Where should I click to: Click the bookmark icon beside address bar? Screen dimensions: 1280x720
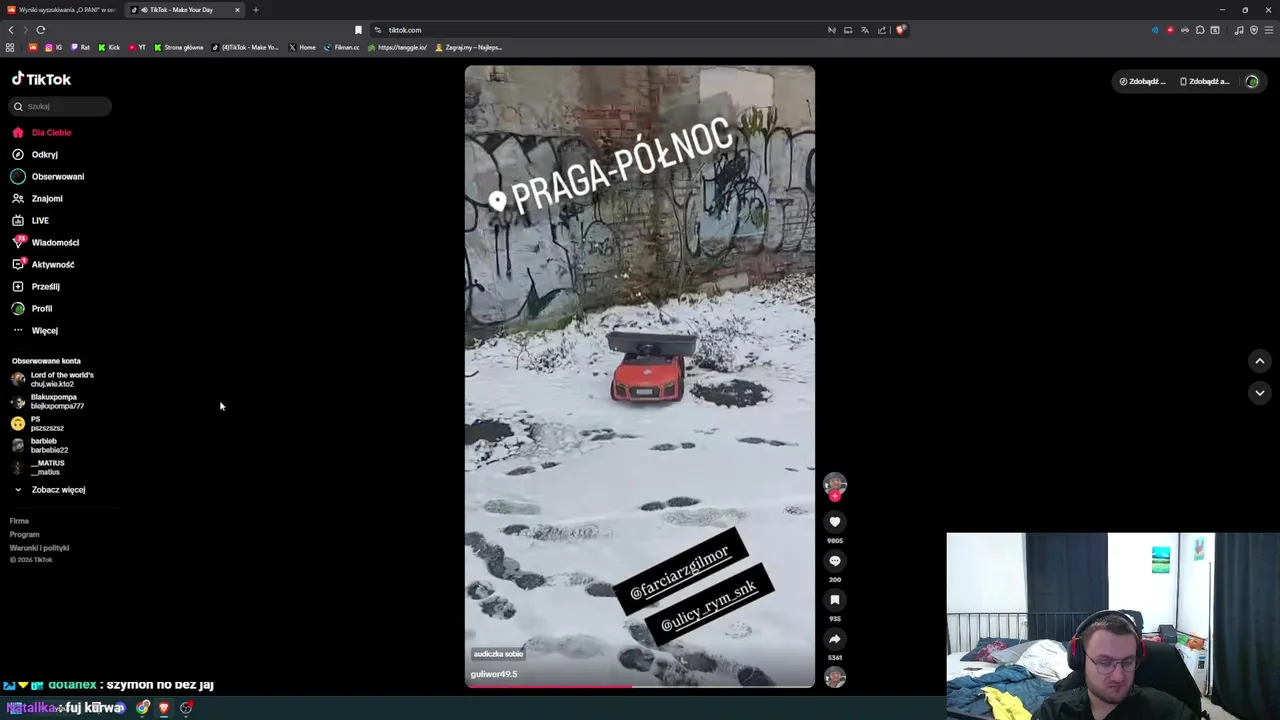358,30
